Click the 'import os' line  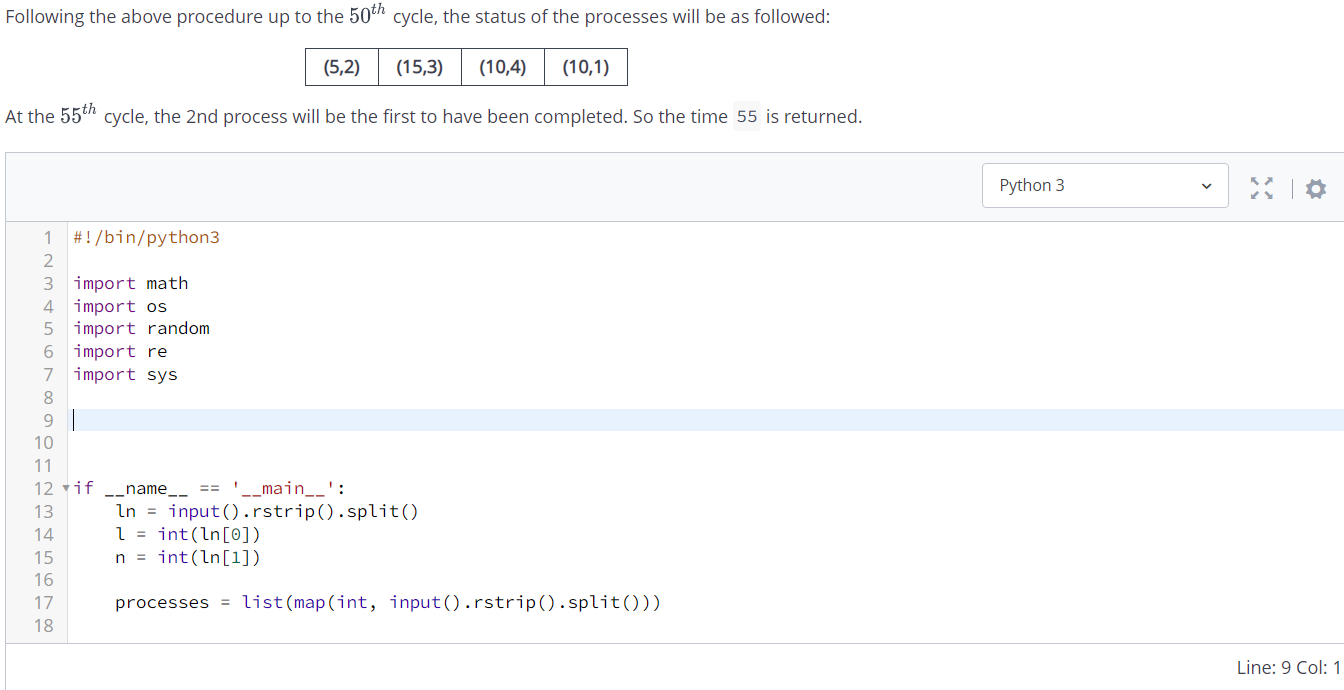pyautogui.click(x=120, y=306)
